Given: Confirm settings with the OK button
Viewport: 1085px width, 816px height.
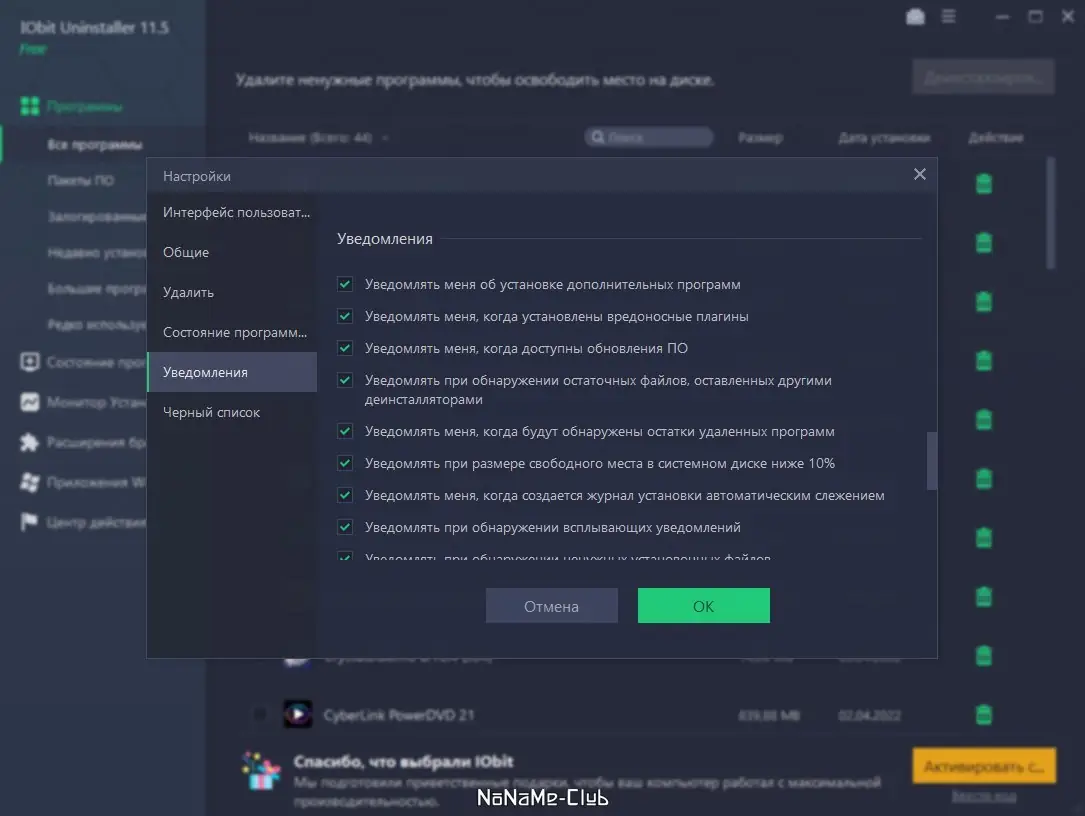Looking at the screenshot, I should pos(703,606).
